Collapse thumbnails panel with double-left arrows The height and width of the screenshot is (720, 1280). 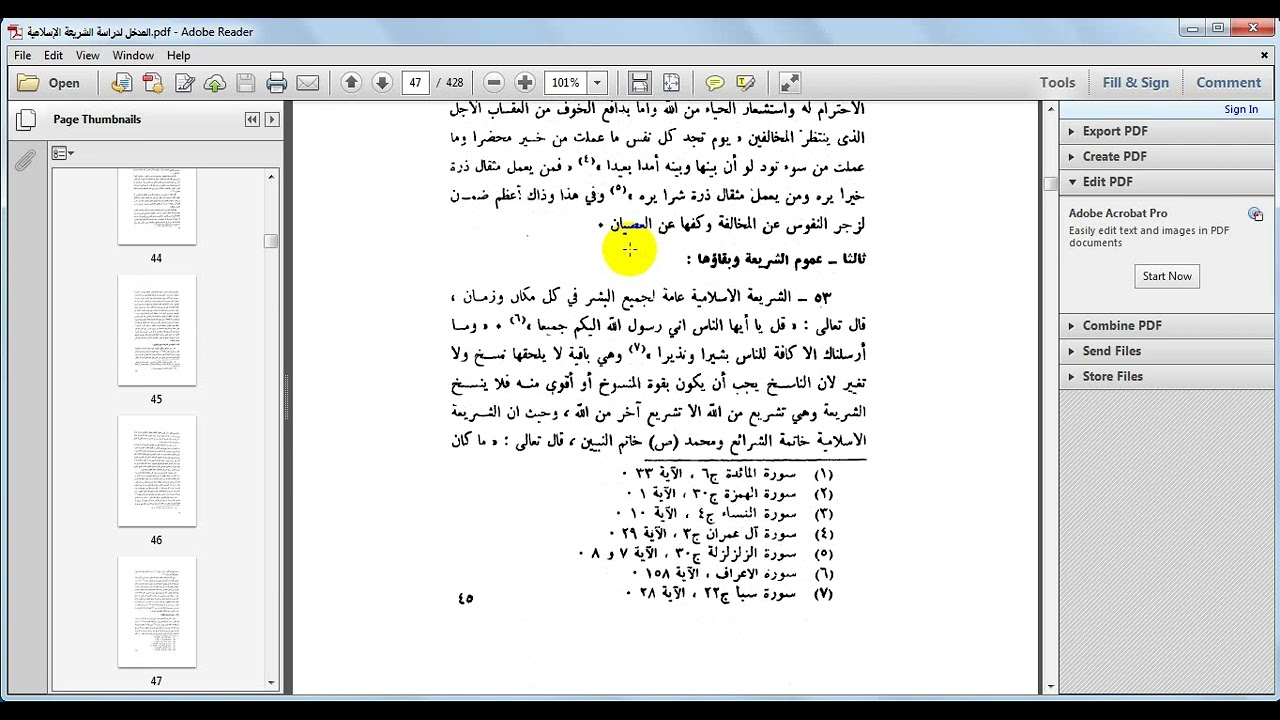pos(252,119)
